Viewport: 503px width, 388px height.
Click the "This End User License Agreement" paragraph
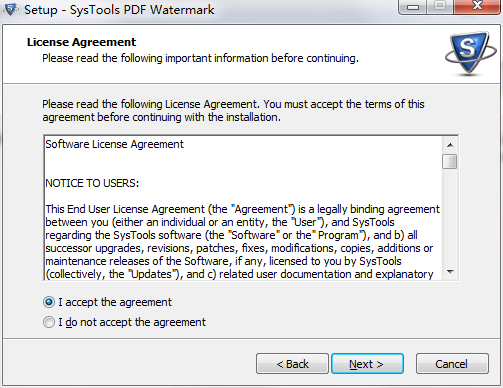pyautogui.click(x=243, y=242)
